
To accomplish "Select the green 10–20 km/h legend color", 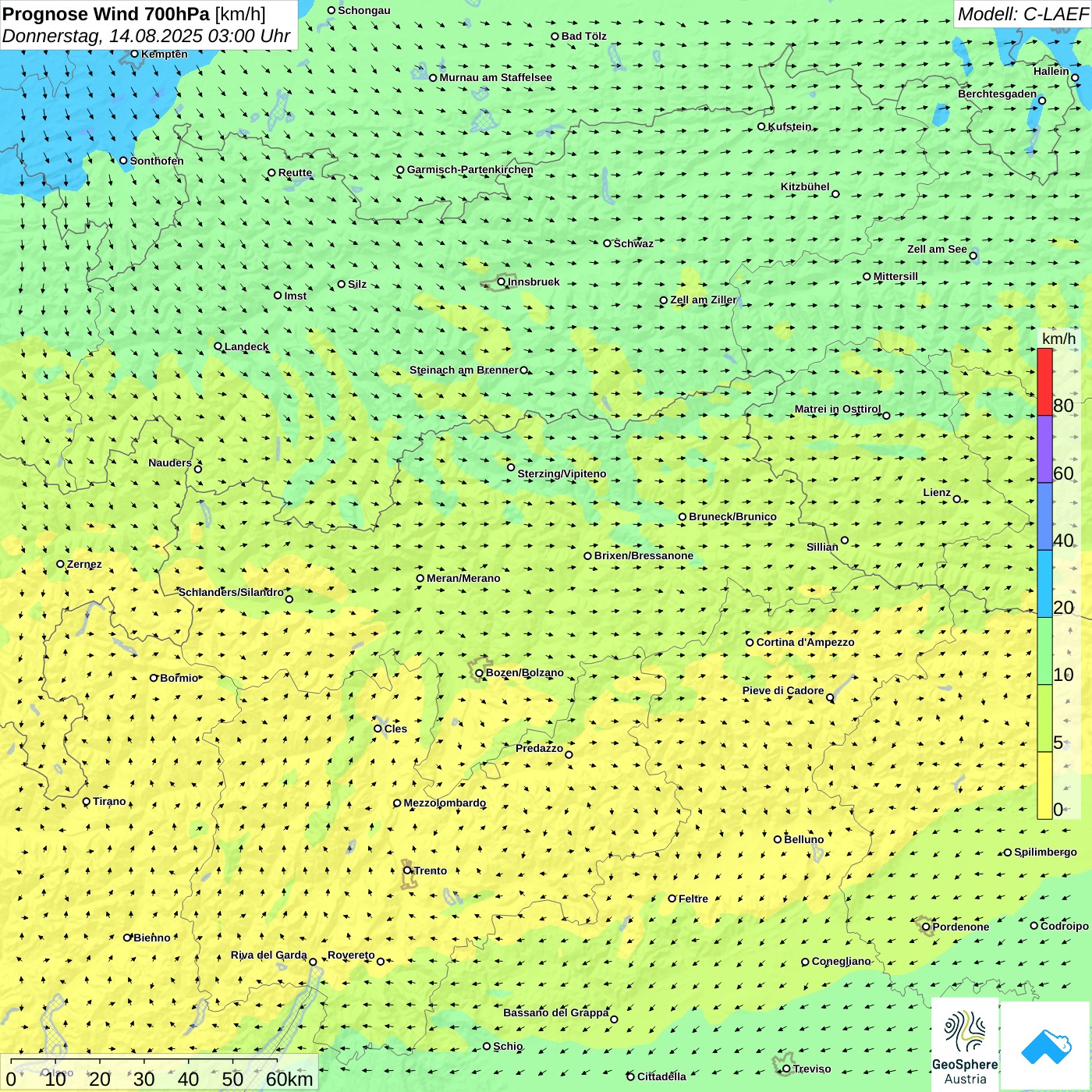I will 1044,651.
